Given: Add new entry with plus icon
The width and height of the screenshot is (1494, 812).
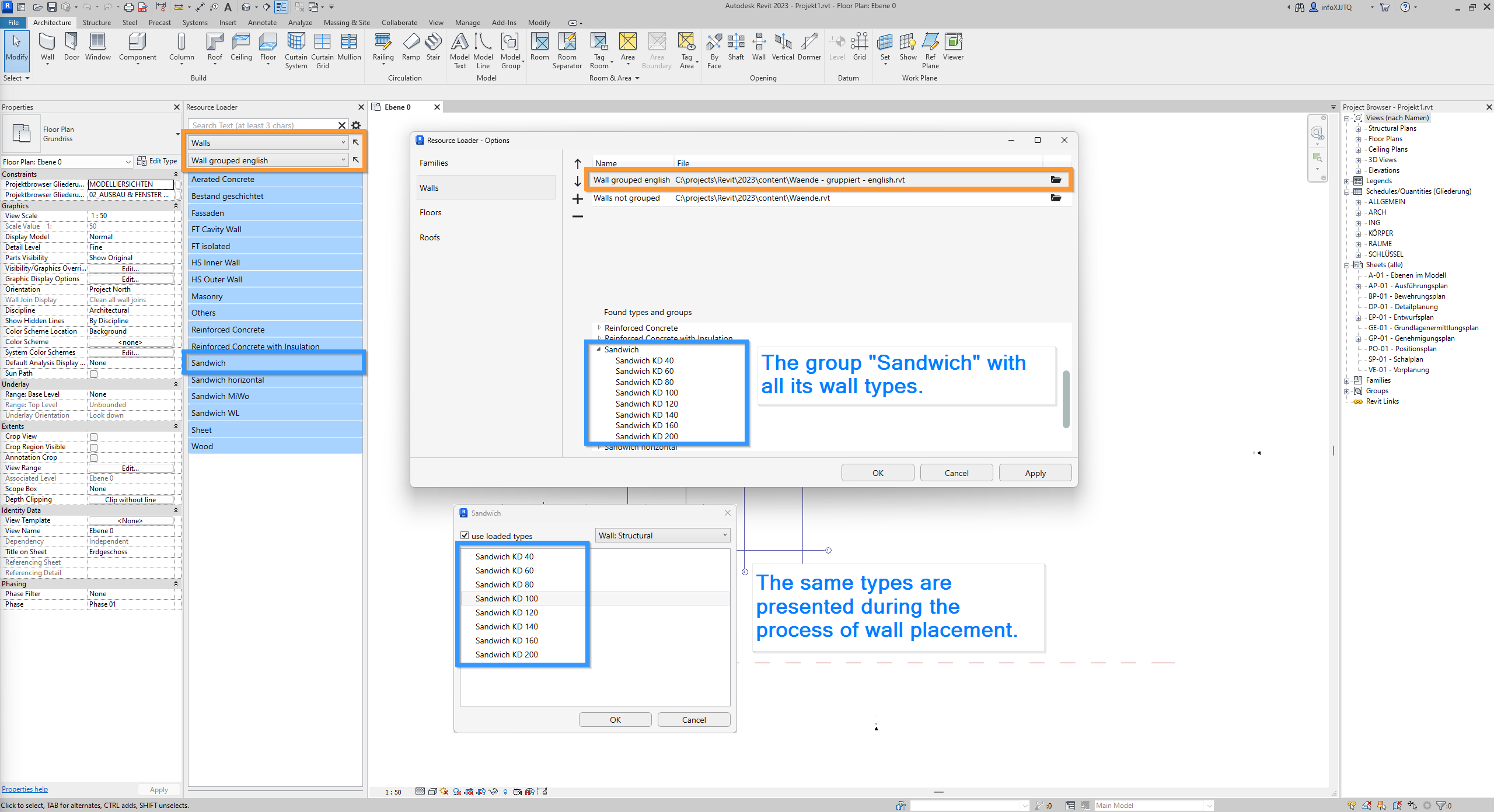Looking at the screenshot, I should pos(578,199).
